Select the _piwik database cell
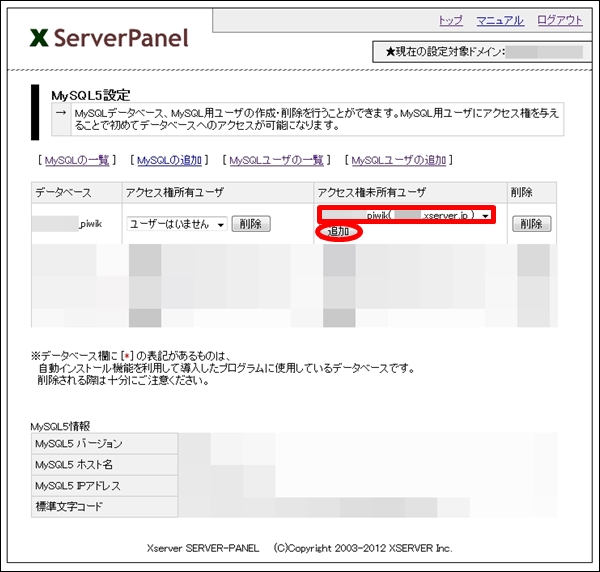 click(77, 224)
